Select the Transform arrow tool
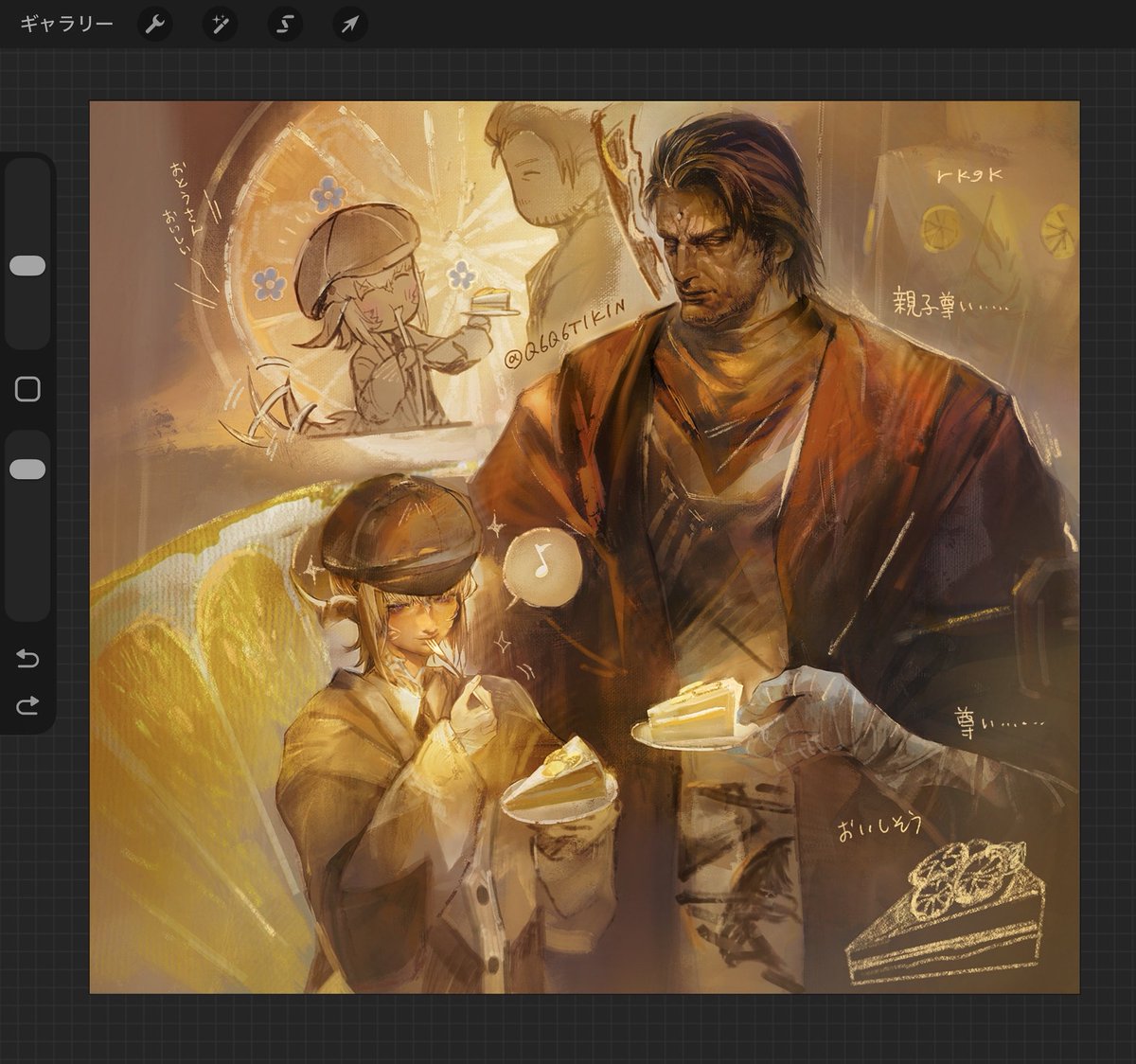Image resolution: width=1136 pixels, height=1064 pixels. (349, 25)
